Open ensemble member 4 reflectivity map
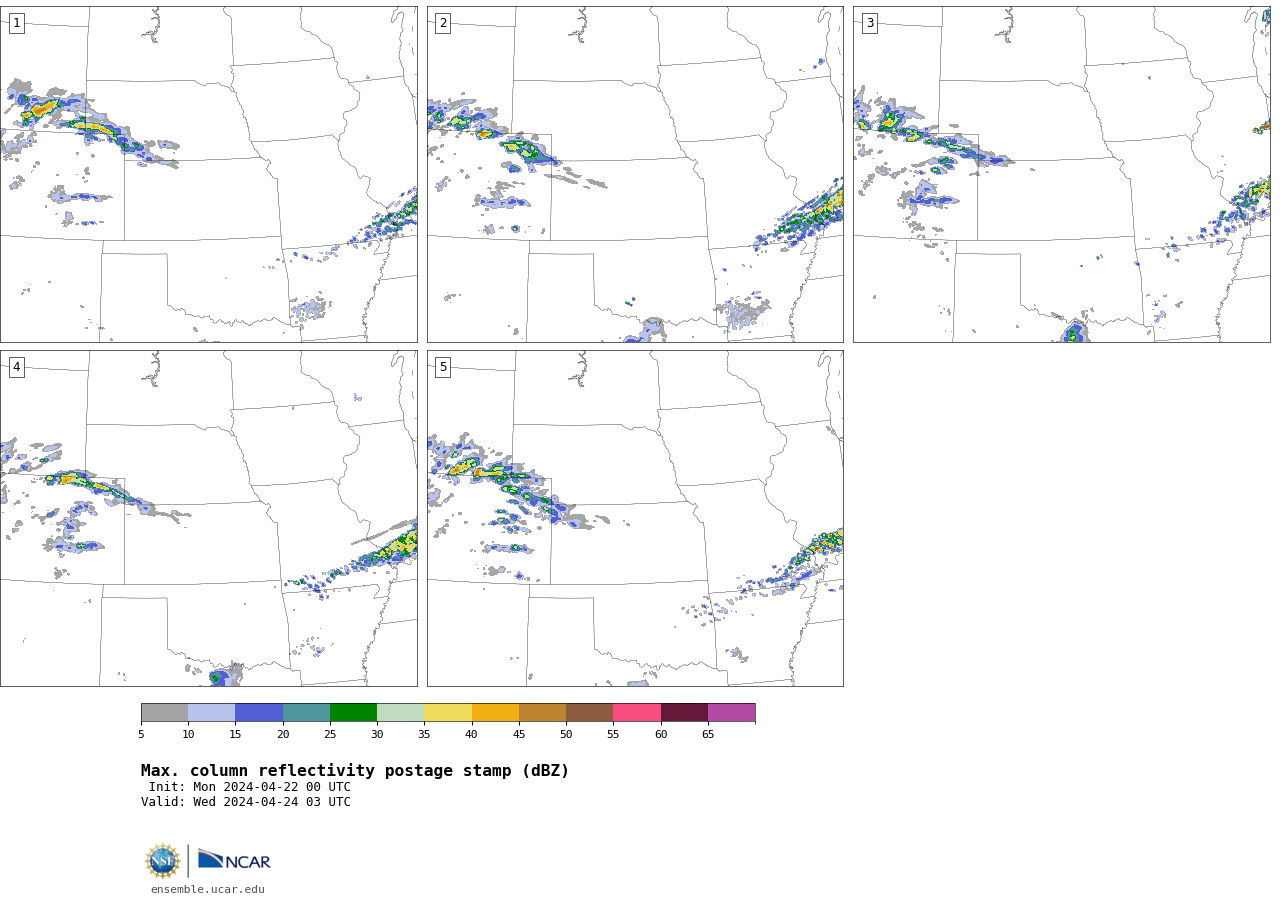The width and height of the screenshot is (1280, 901). [x=208, y=518]
